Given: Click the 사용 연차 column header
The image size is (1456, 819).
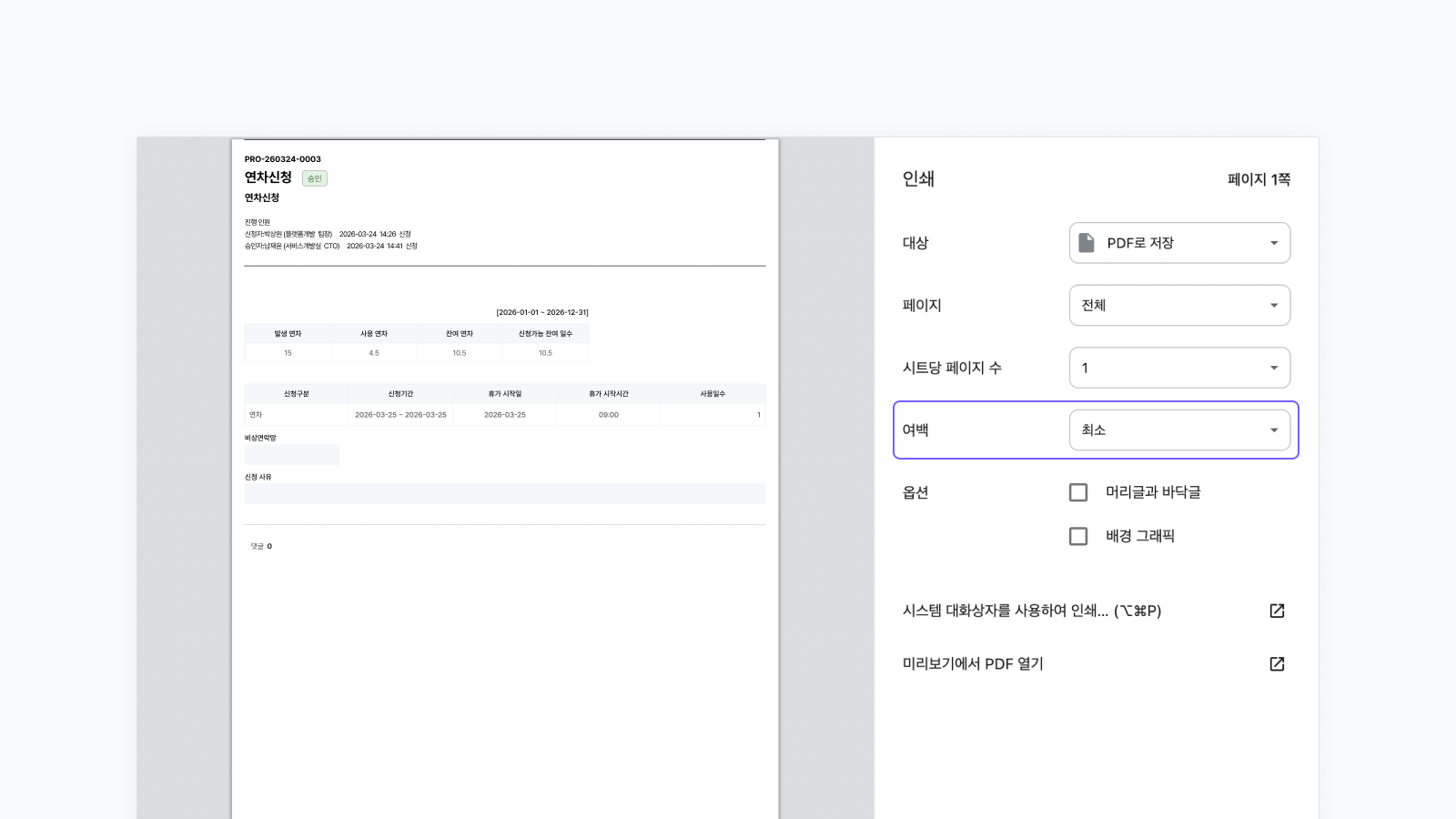Looking at the screenshot, I should tap(374, 334).
